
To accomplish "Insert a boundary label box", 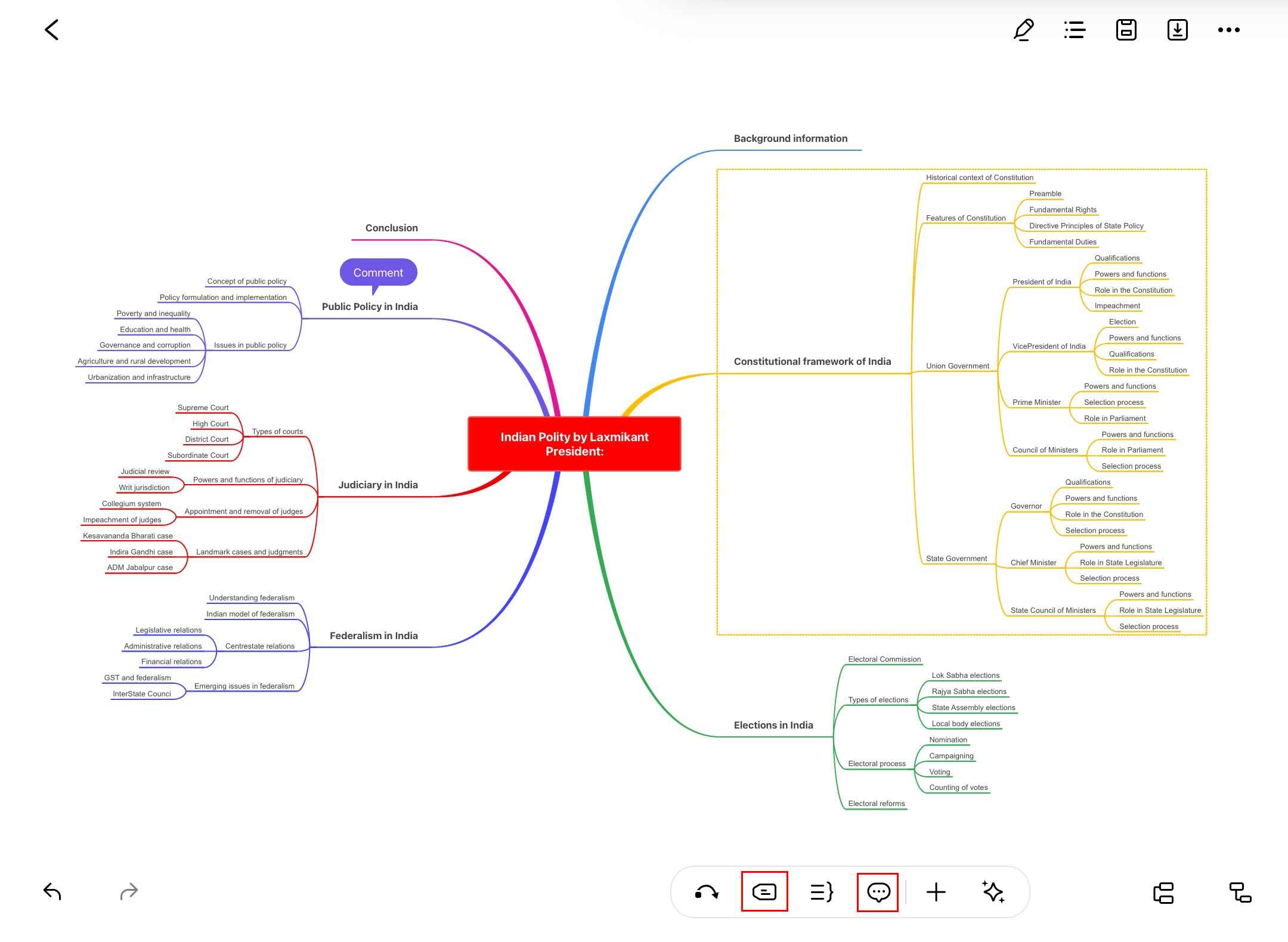I will 764,892.
